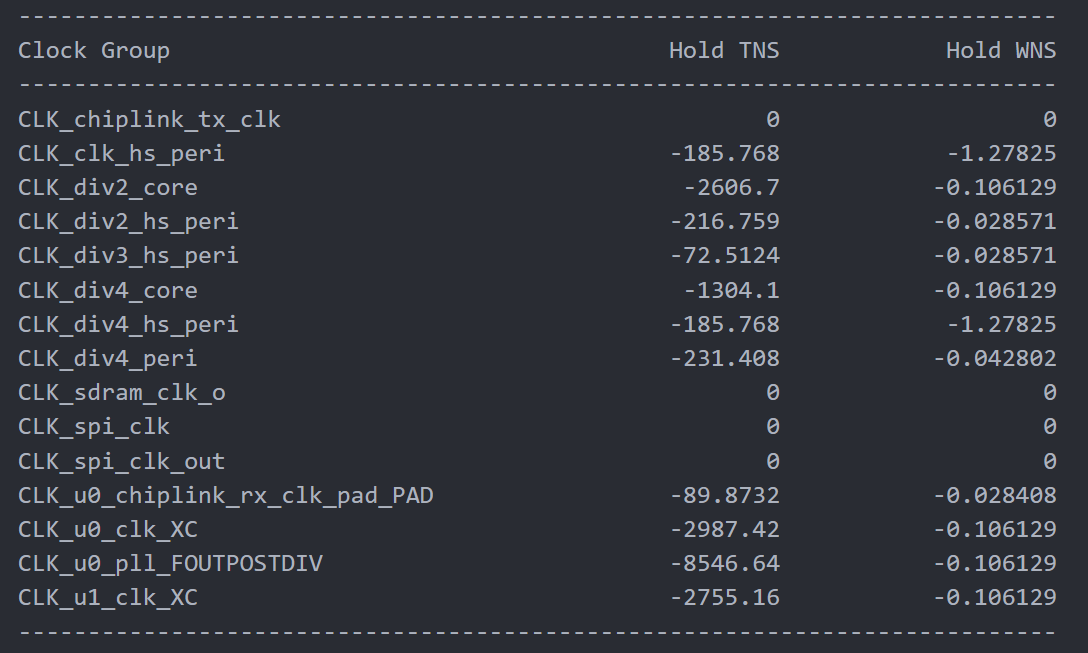Screen dimensions: 1088x653
Task: Select the CLK_div2_hs_peri text
Action: pyautogui.click(x=128, y=221)
